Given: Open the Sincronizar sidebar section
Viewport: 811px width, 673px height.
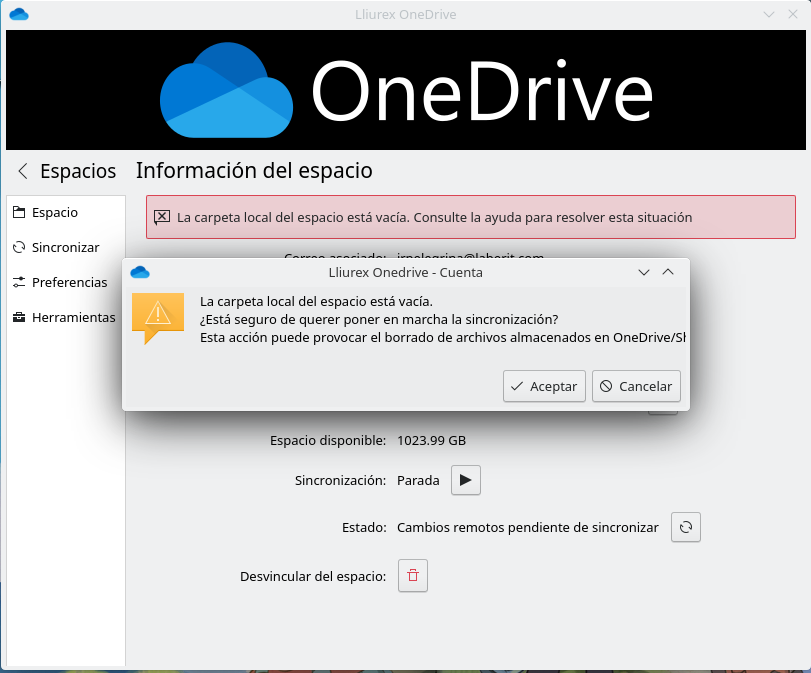Looking at the screenshot, I should pyautogui.click(x=64, y=248).
